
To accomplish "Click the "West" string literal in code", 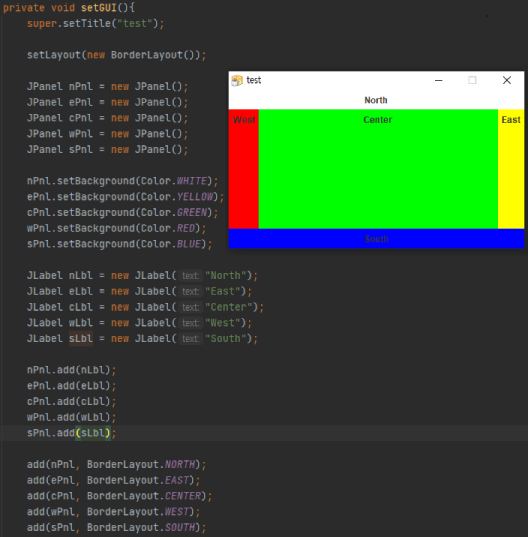I will coord(223,323).
